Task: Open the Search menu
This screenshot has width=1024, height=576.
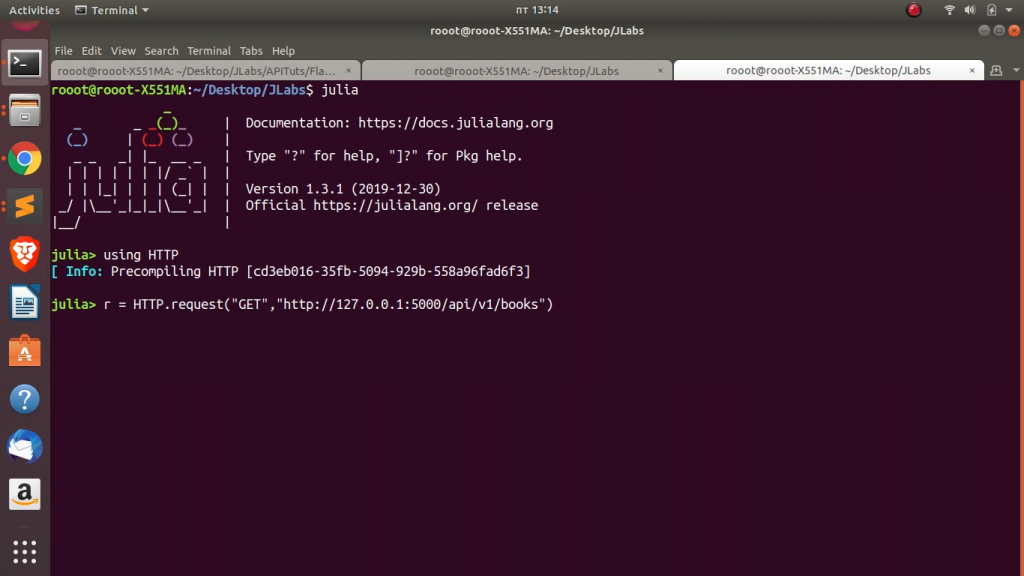Action: 161,51
